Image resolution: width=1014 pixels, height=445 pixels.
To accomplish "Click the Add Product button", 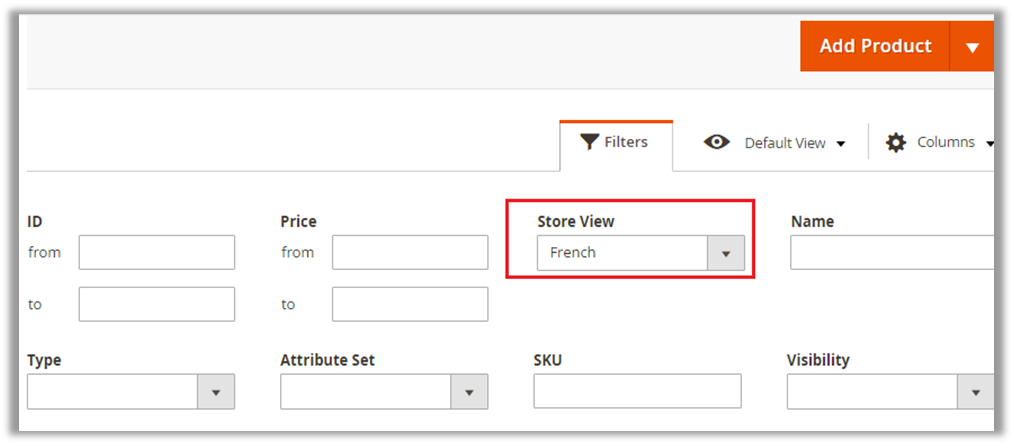I will click(874, 47).
